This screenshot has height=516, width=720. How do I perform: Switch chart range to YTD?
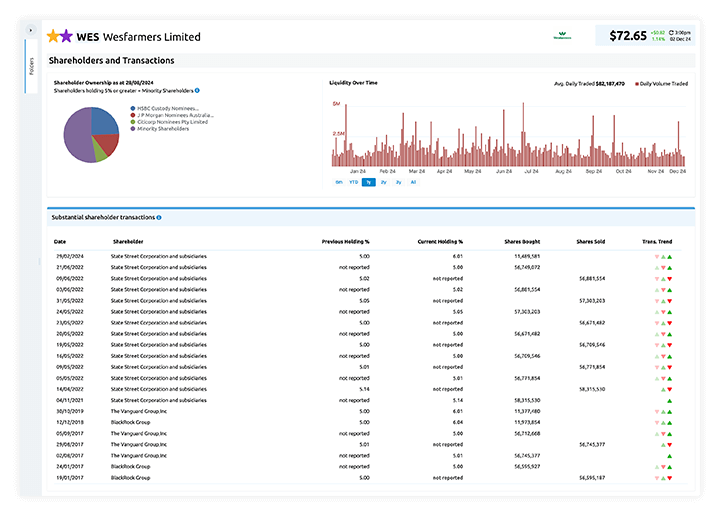(354, 182)
